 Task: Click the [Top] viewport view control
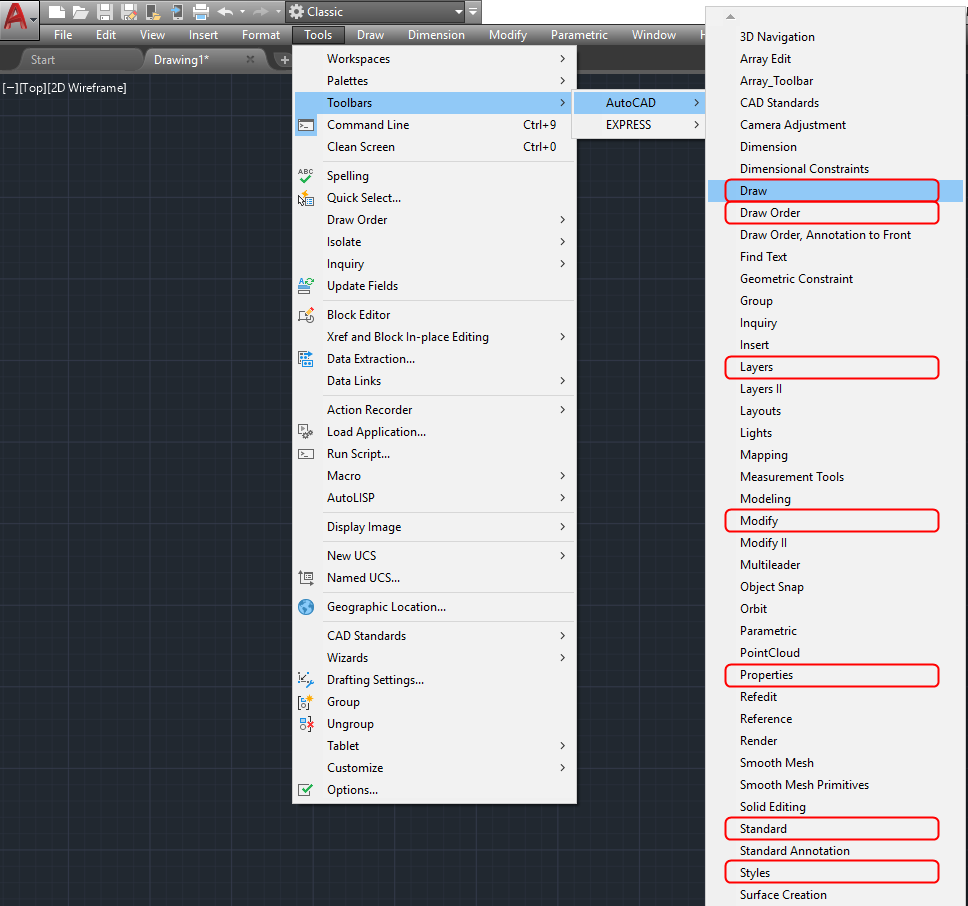tap(33, 88)
